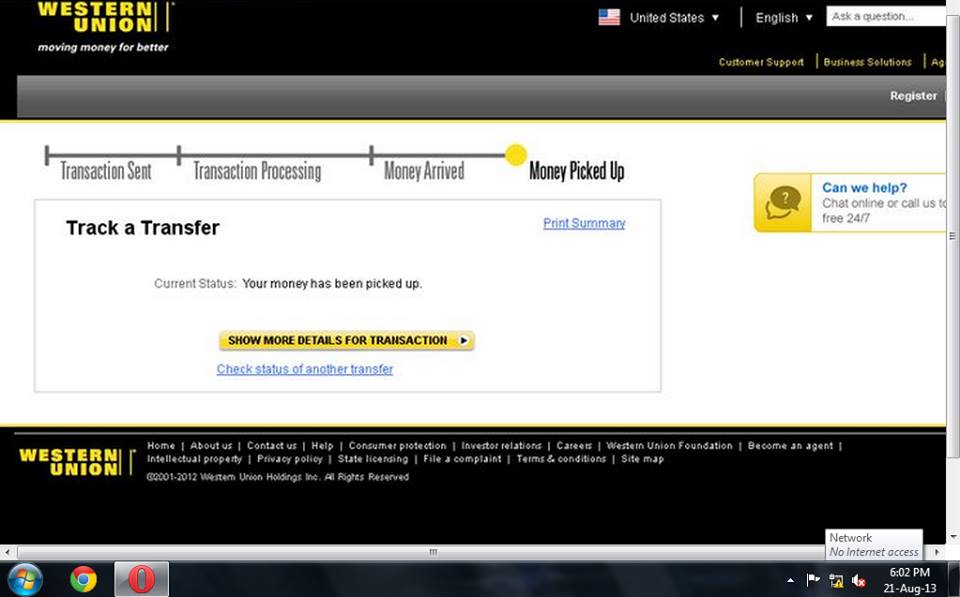Open the Consumer protection footer link
This screenshot has width=960, height=597.
point(397,446)
